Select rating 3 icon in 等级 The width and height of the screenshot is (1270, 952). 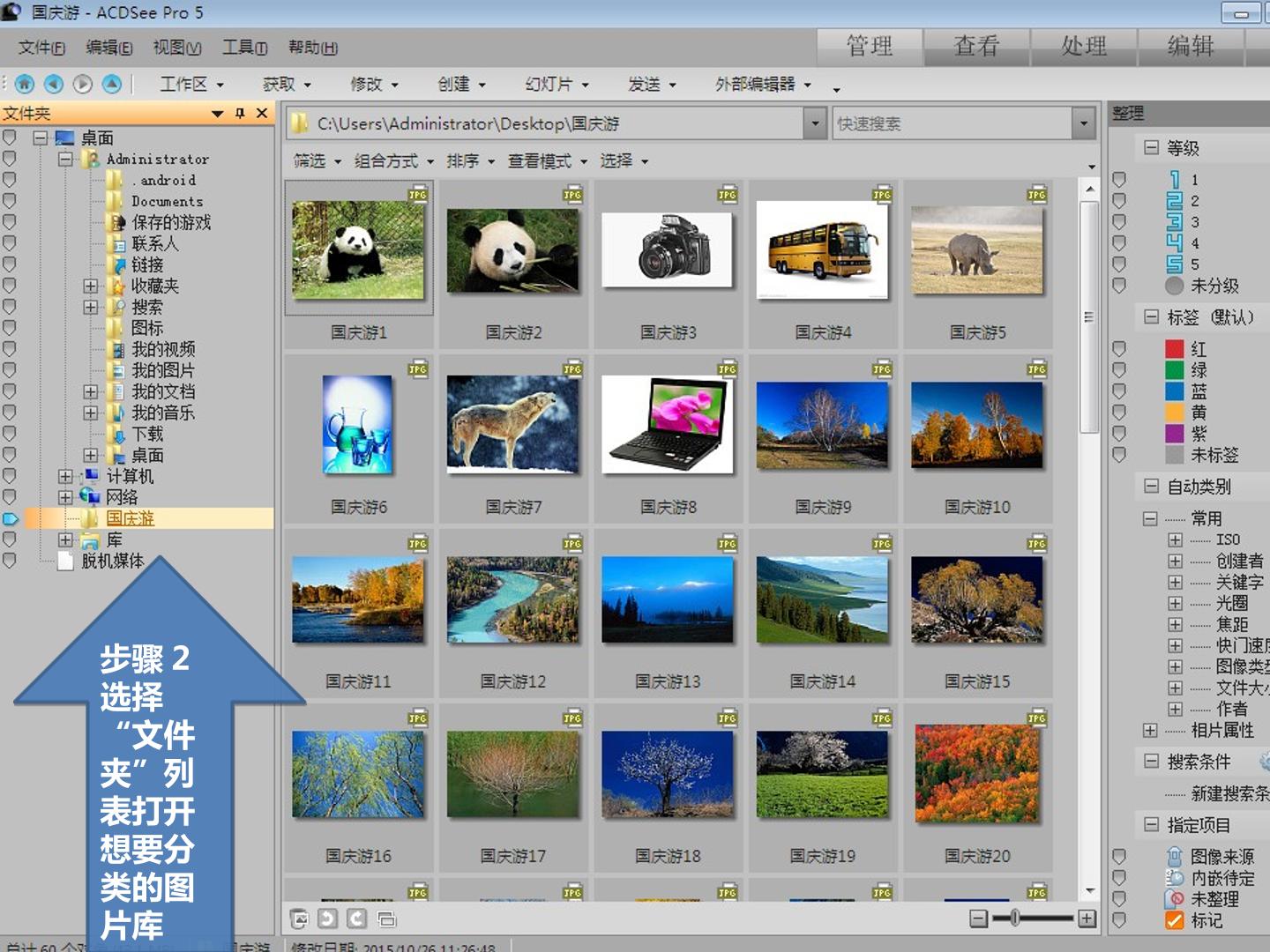pyautogui.click(x=1175, y=222)
